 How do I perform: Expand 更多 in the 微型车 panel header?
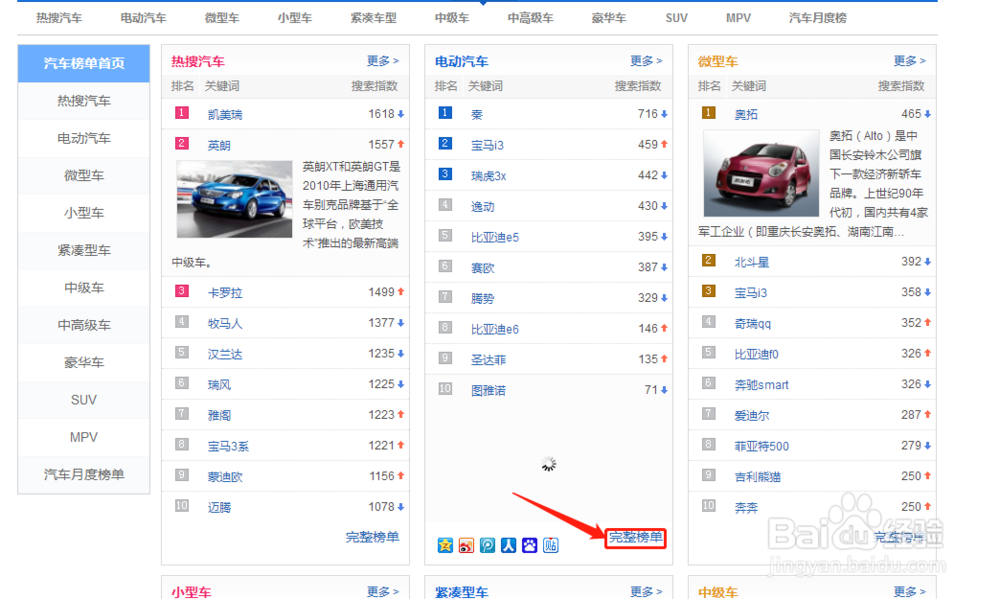(909, 61)
